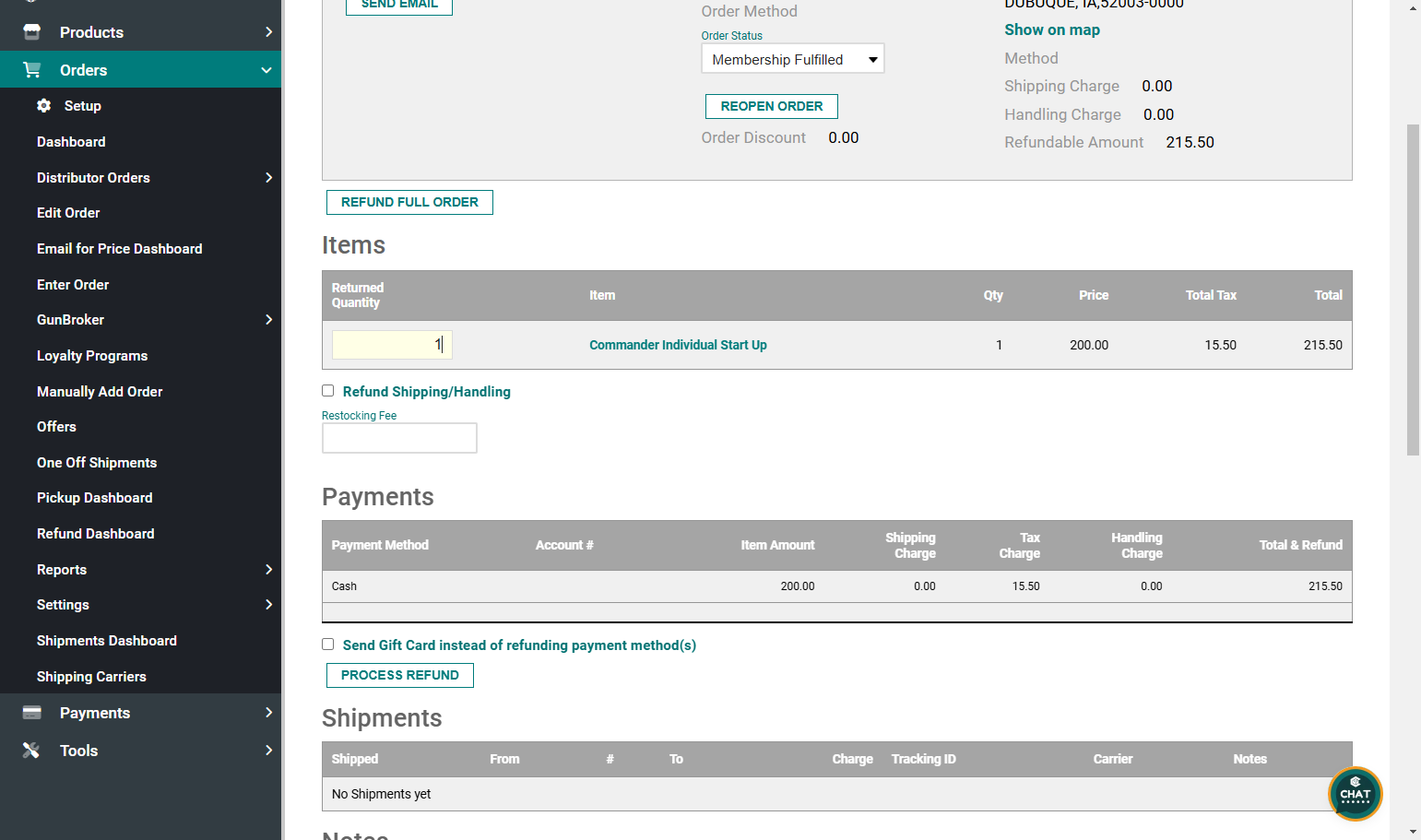Open the Show on map link

coord(1052,30)
